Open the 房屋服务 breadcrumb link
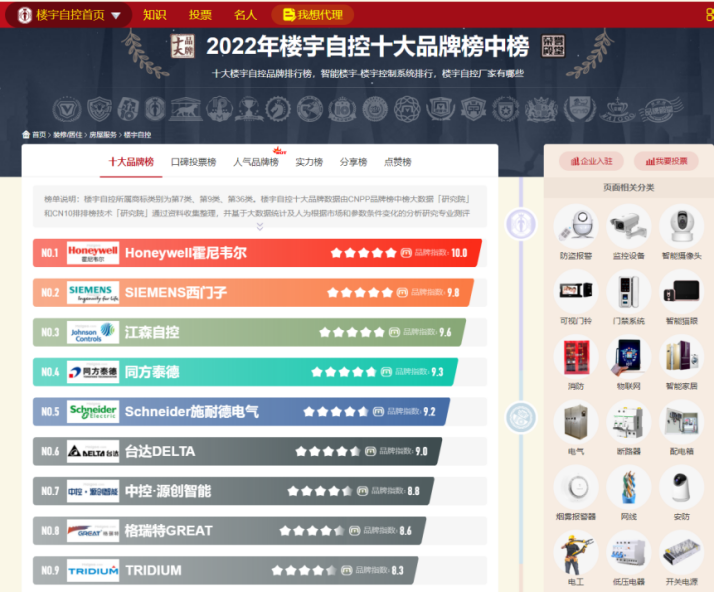This screenshot has width=714, height=593. coord(103,135)
